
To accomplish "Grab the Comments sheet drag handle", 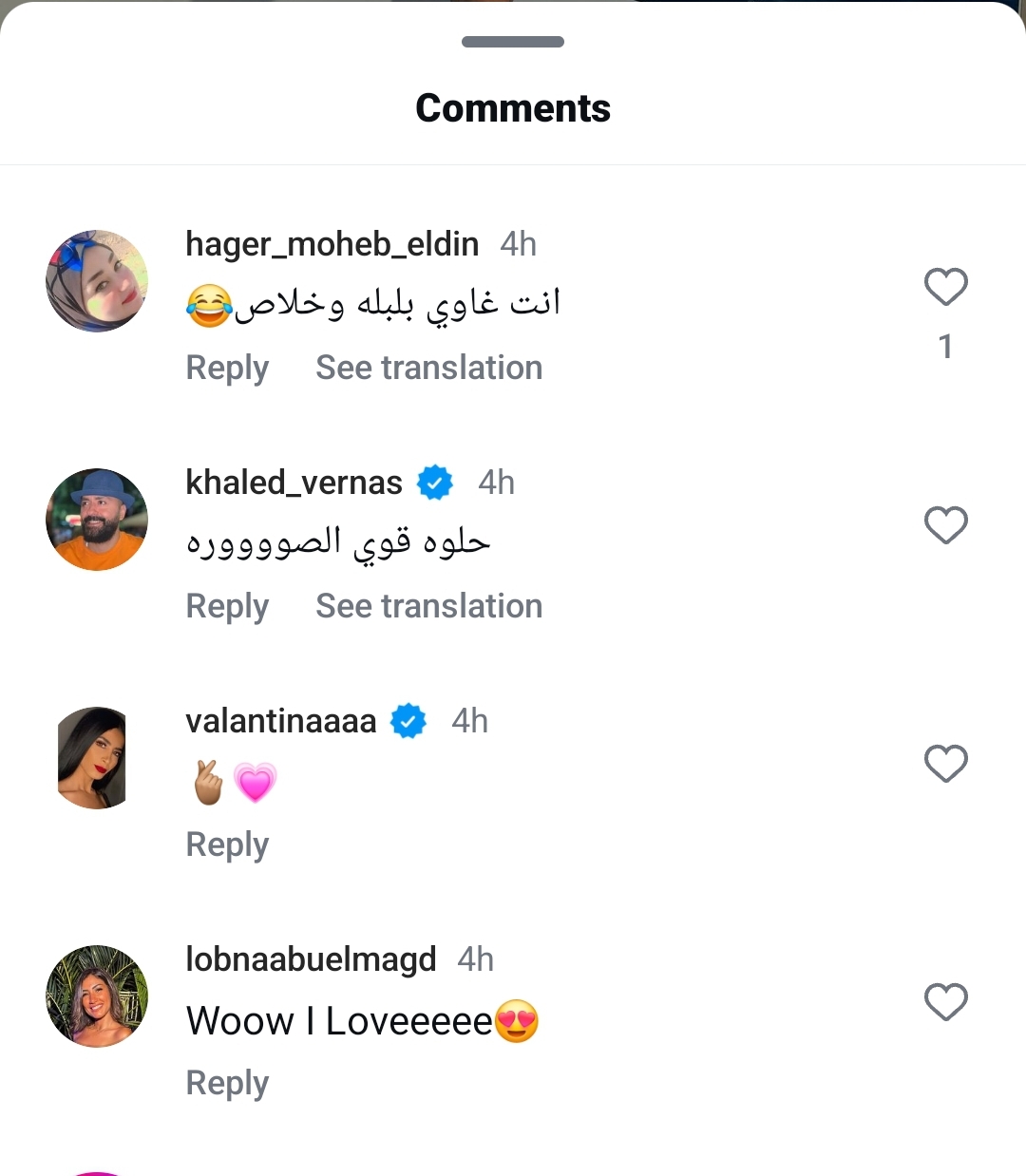I will 513,42.
